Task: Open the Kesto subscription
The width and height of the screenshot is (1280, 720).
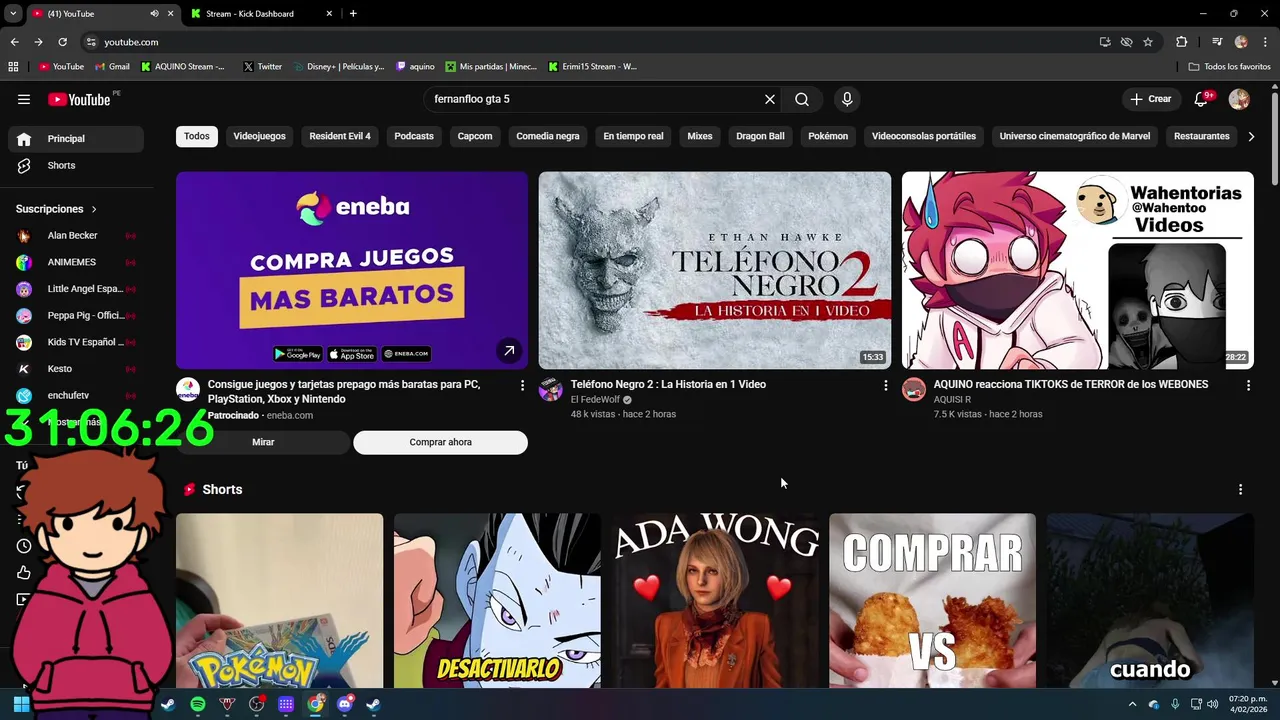Action: (76, 369)
